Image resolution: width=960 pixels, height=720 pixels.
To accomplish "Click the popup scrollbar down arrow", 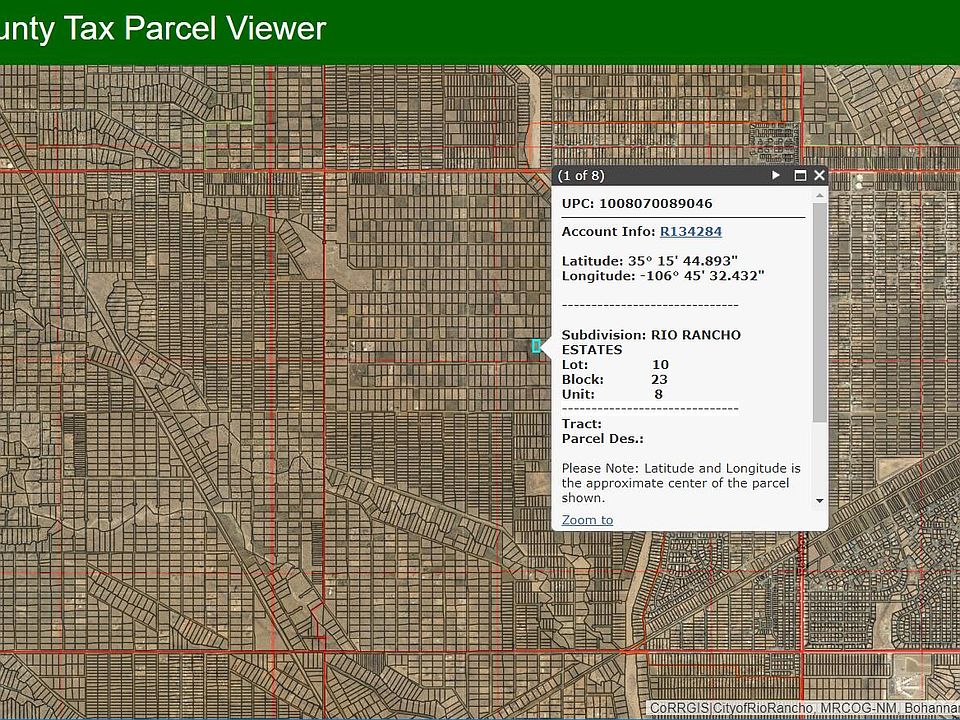I will click(820, 500).
